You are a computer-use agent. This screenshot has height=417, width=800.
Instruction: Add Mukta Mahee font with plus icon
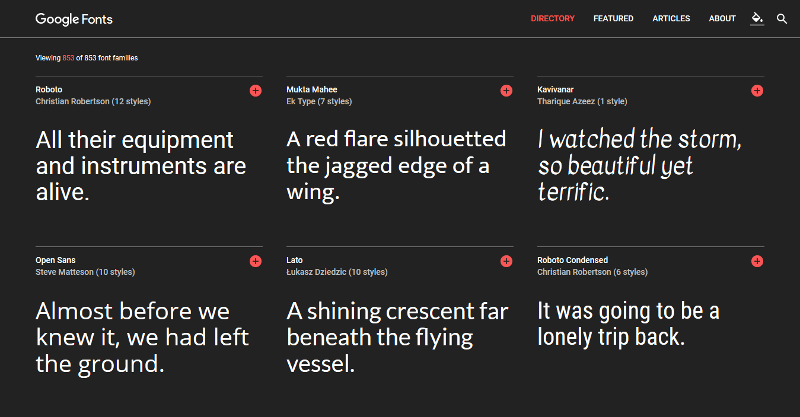pos(506,91)
